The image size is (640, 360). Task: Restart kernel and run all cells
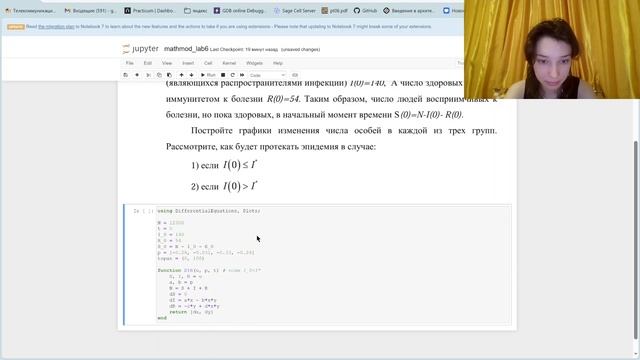coord(242,75)
